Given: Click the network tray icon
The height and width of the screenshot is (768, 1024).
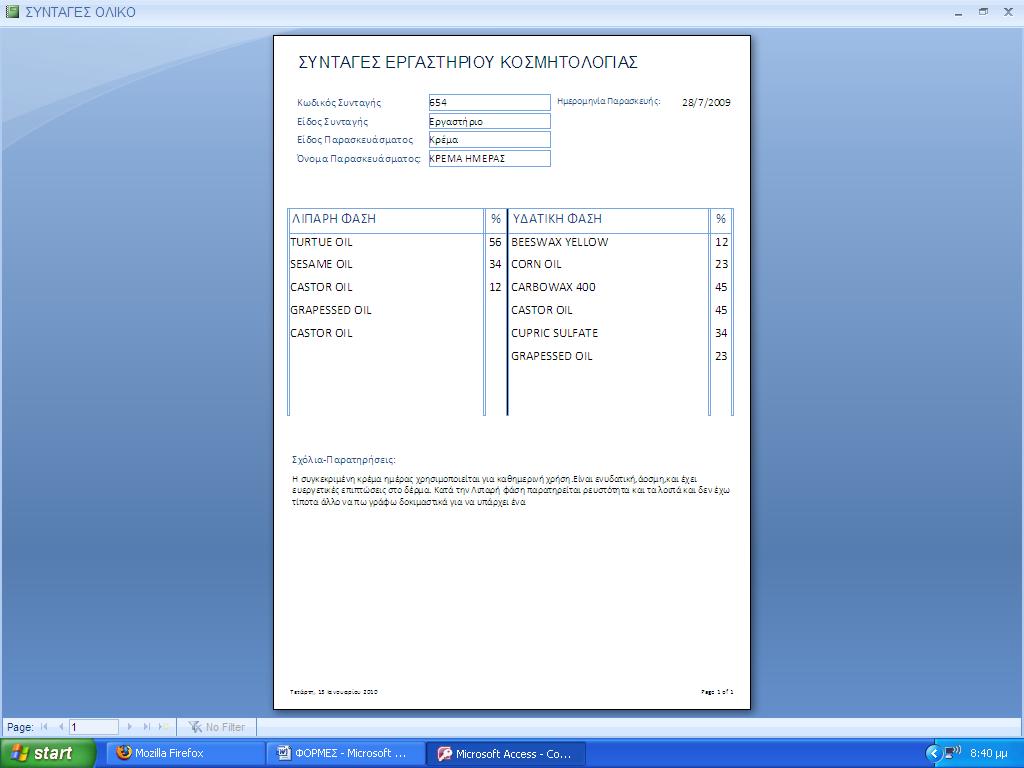Looking at the screenshot, I should tap(952, 753).
